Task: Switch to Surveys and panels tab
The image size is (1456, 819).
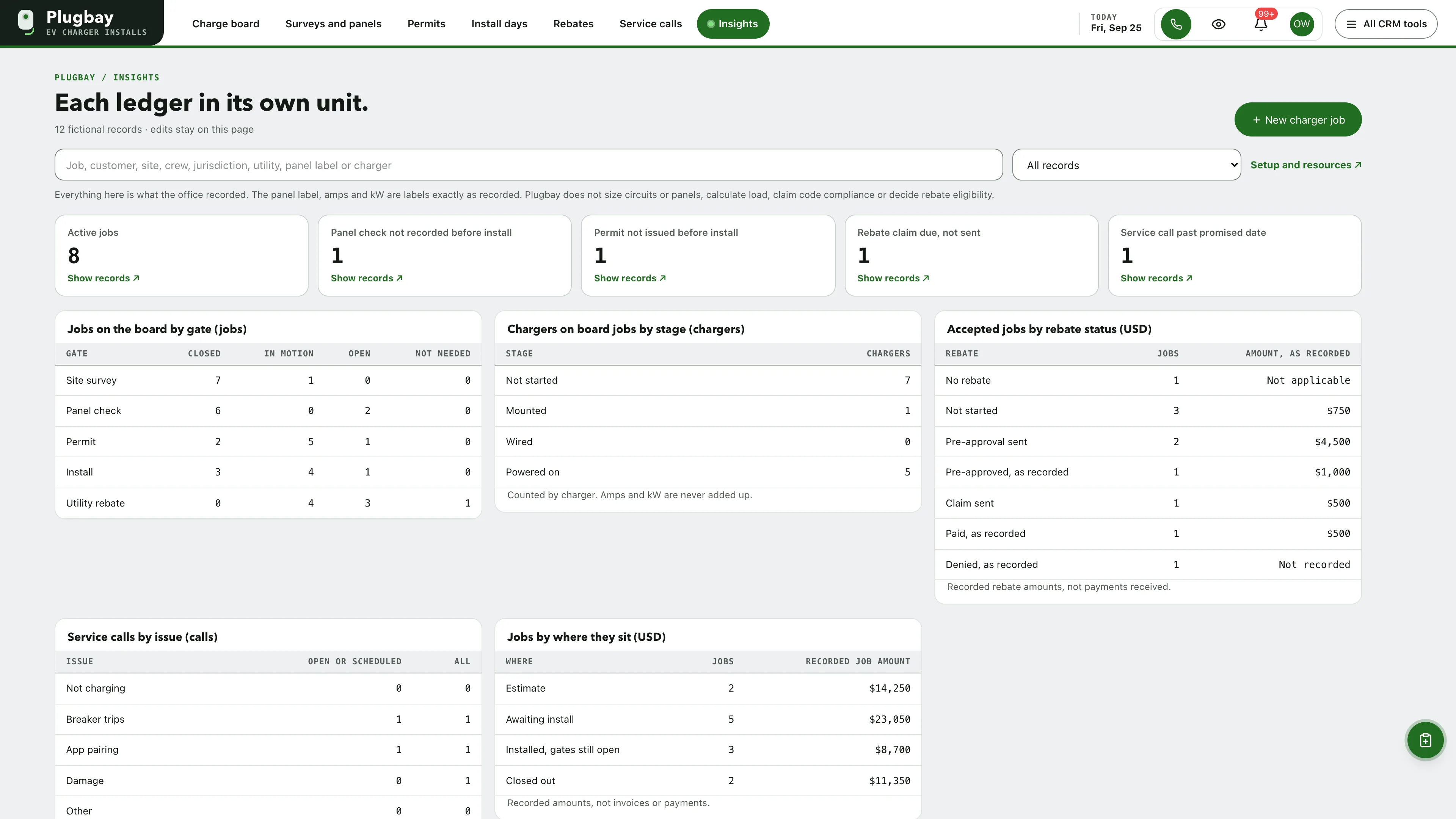Action: 334,24
